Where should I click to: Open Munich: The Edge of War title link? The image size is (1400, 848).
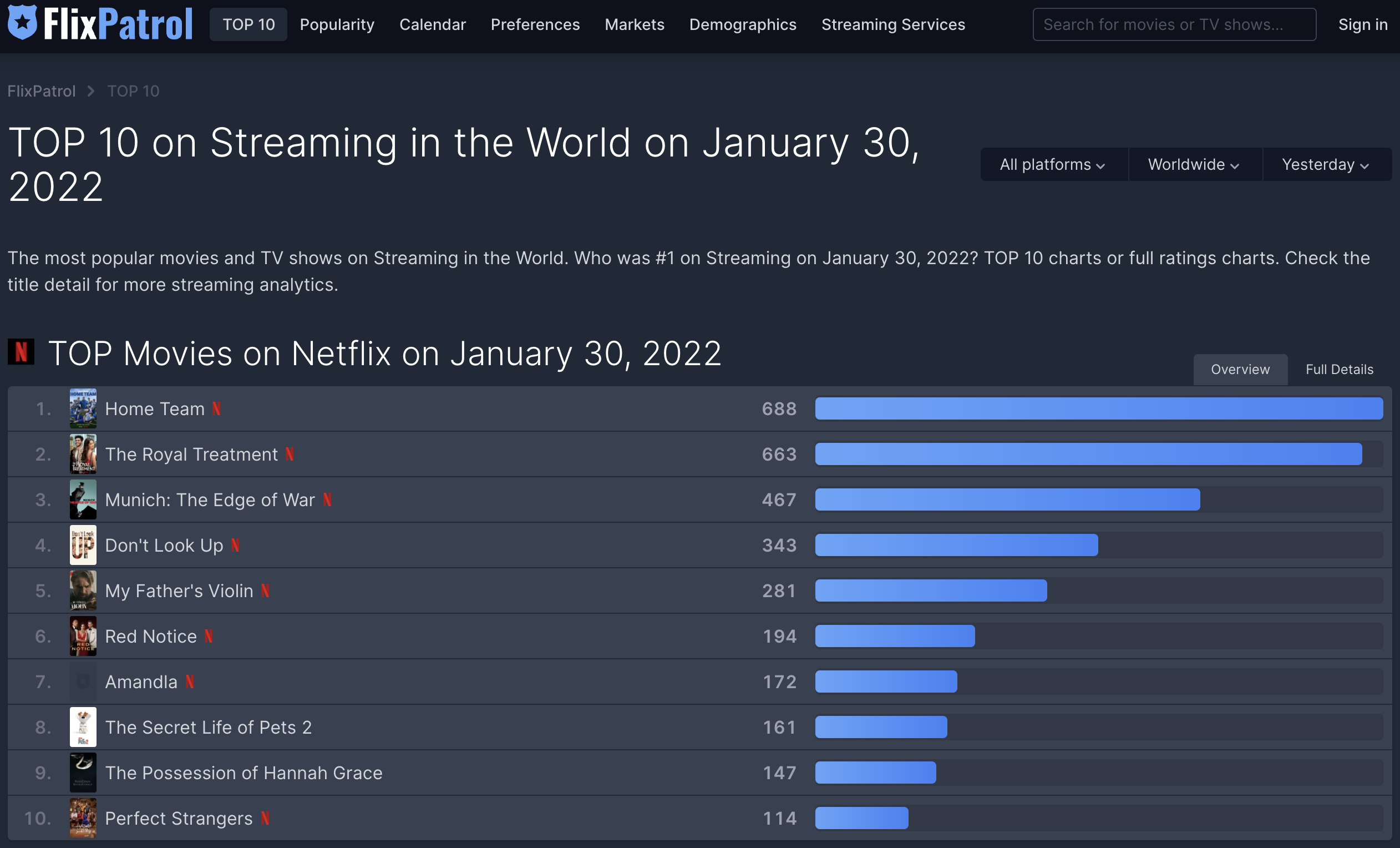(x=210, y=499)
